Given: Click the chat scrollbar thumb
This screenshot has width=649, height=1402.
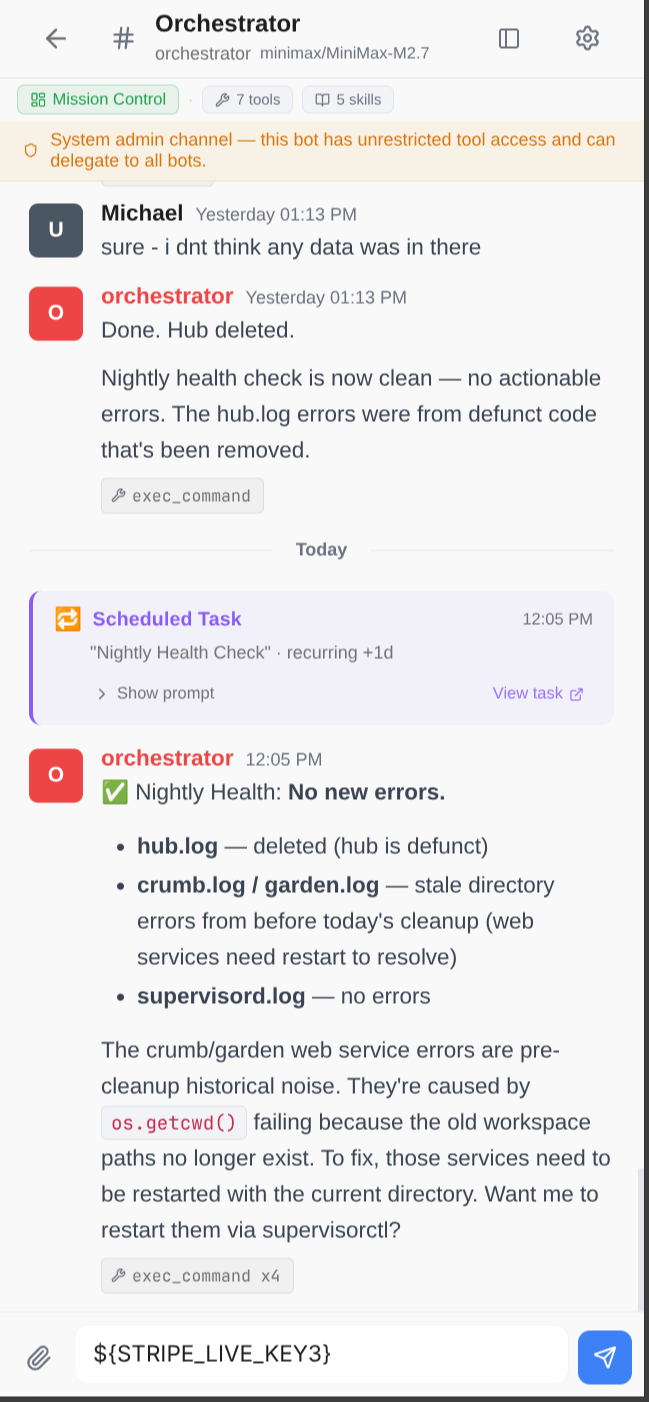Looking at the screenshot, I should (641, 1238).
